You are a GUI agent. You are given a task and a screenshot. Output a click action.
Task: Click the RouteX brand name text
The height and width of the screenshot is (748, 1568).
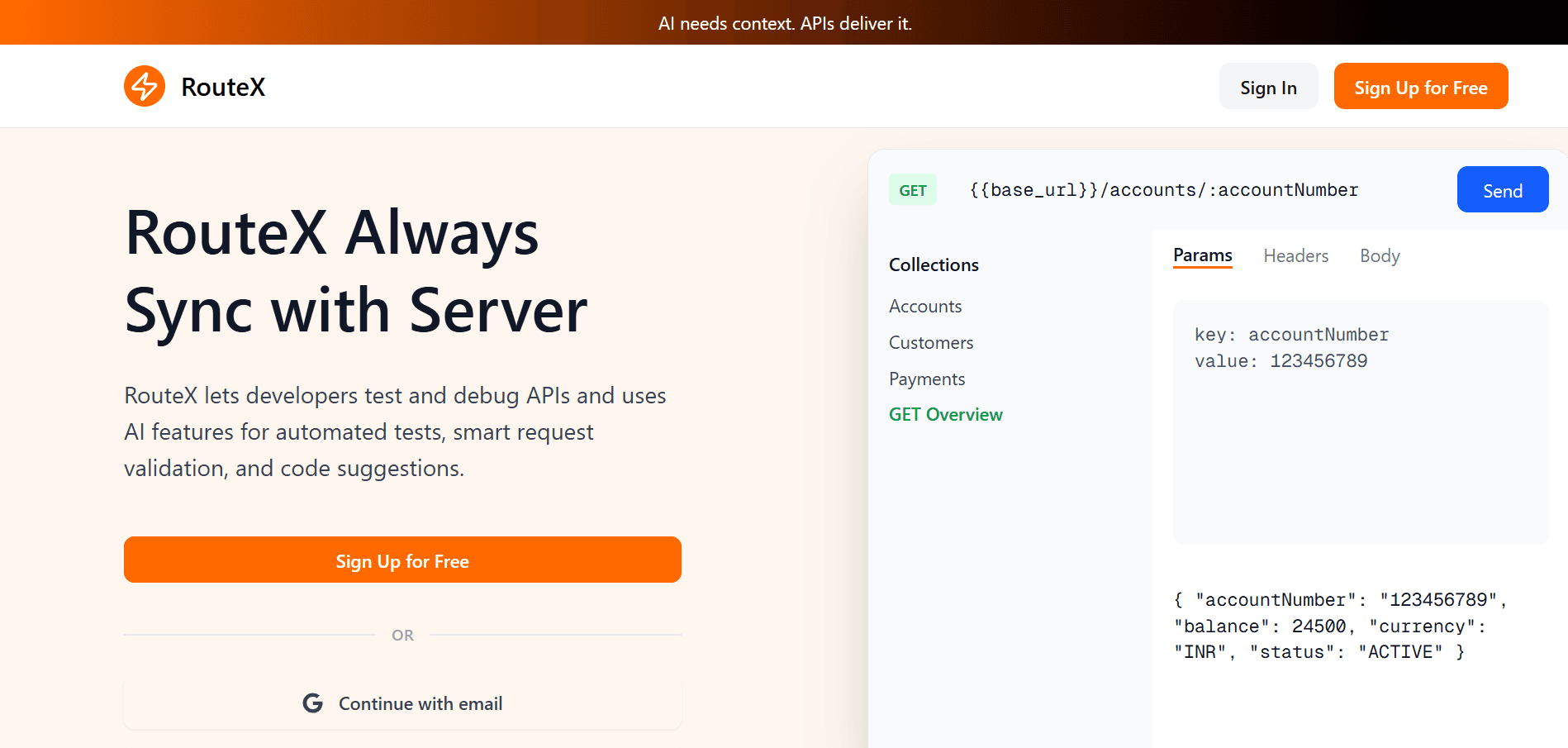(x=223, y=87)
